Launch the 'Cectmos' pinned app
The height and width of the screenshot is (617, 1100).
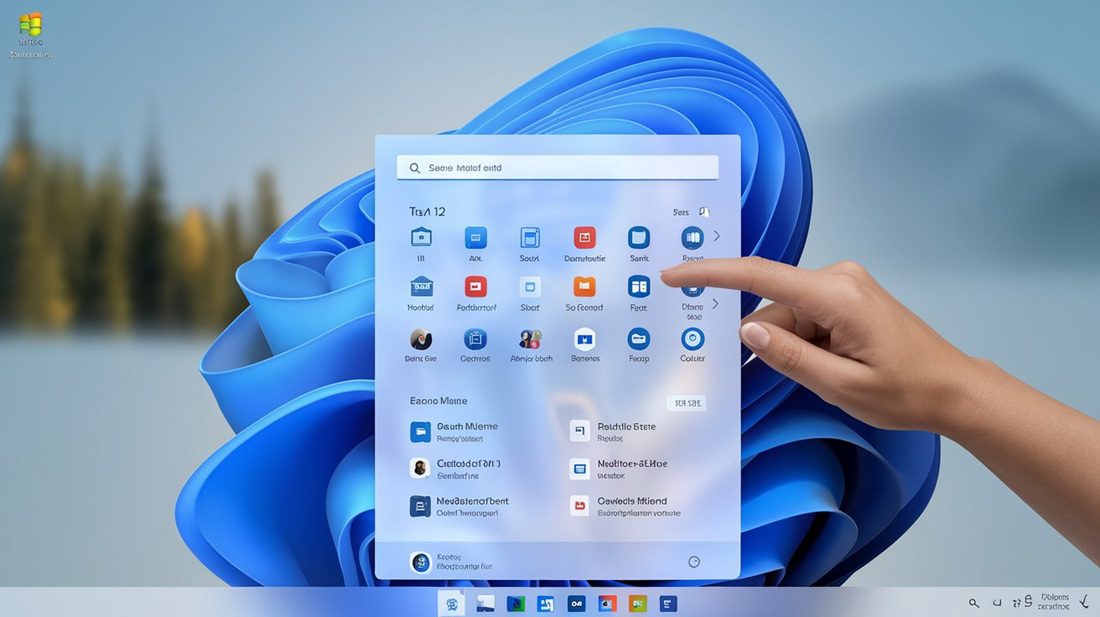[476, 339]
